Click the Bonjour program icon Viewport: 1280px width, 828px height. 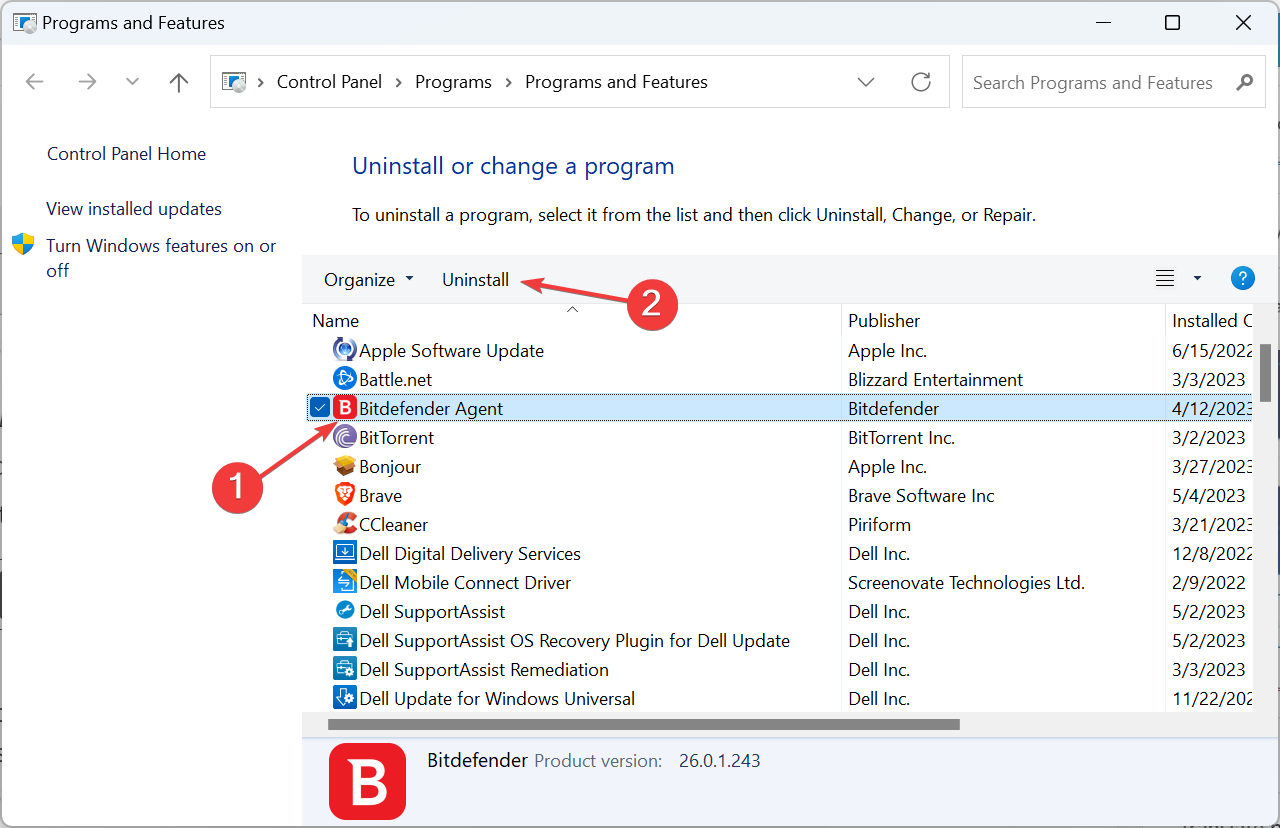[x=344, y=466]
